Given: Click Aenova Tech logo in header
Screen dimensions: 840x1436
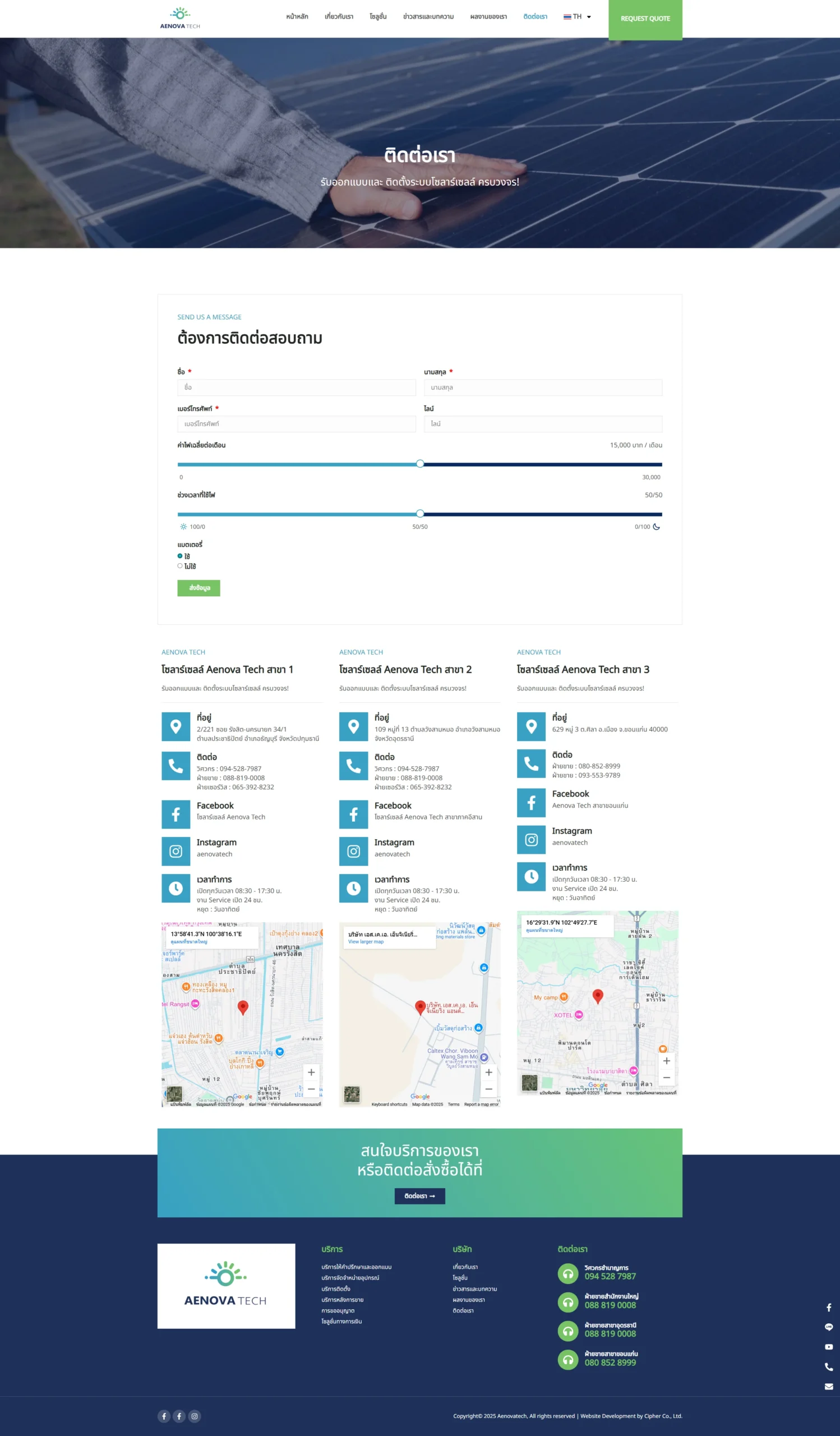Looking at the screenshot, I should (180, 19).
